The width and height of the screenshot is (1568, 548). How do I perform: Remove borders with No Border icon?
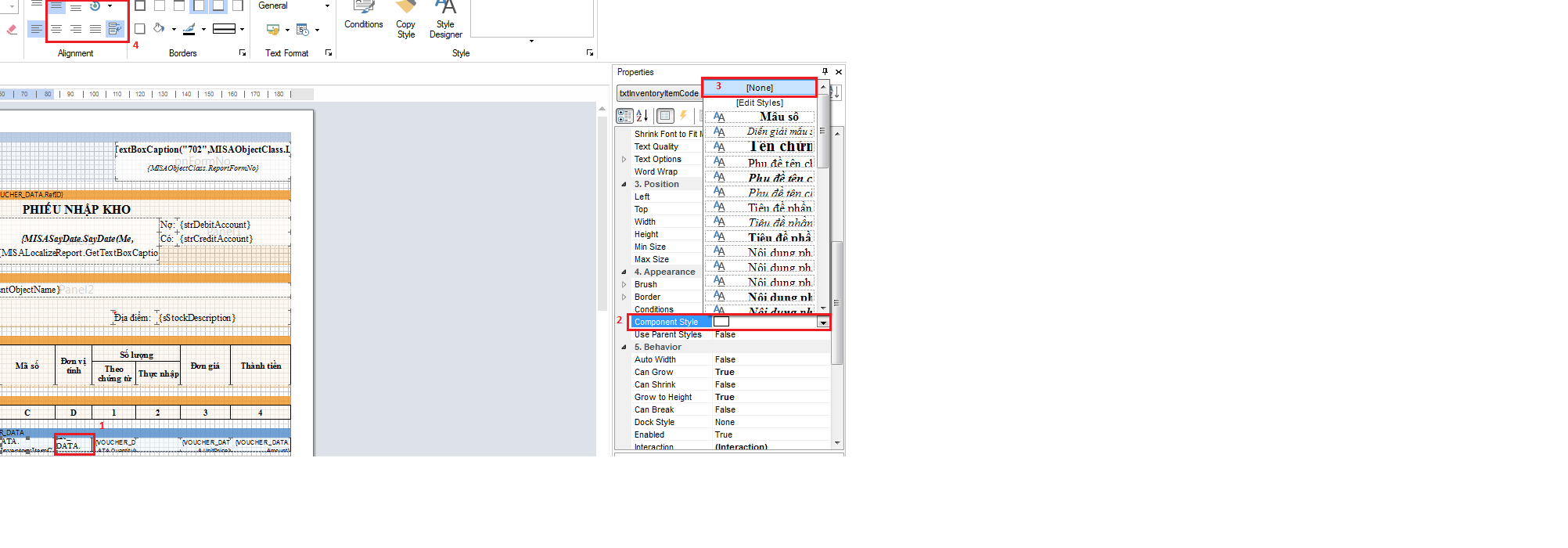(160, 6)
